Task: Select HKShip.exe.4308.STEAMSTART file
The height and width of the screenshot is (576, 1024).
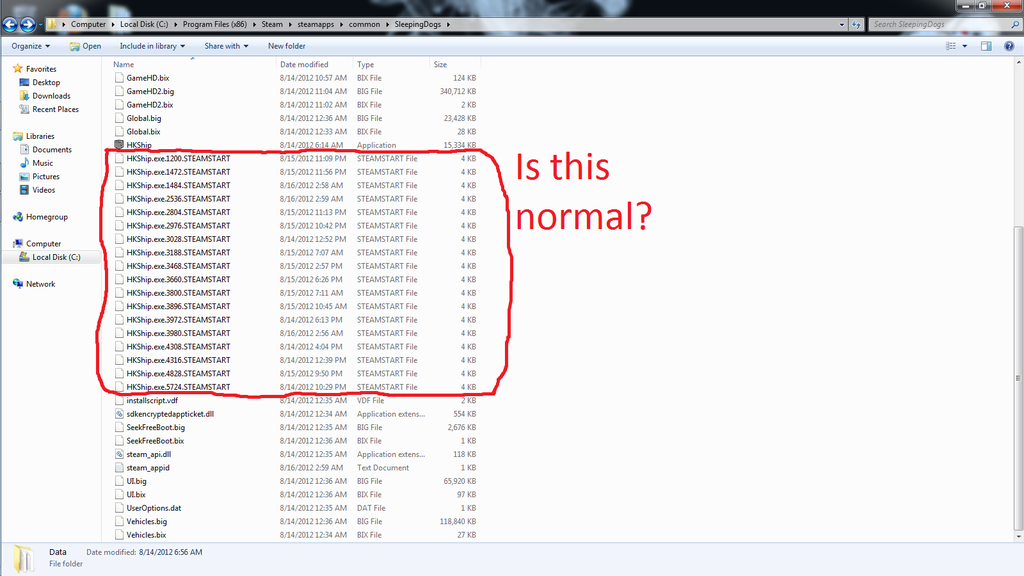Action: pos(178,347)
